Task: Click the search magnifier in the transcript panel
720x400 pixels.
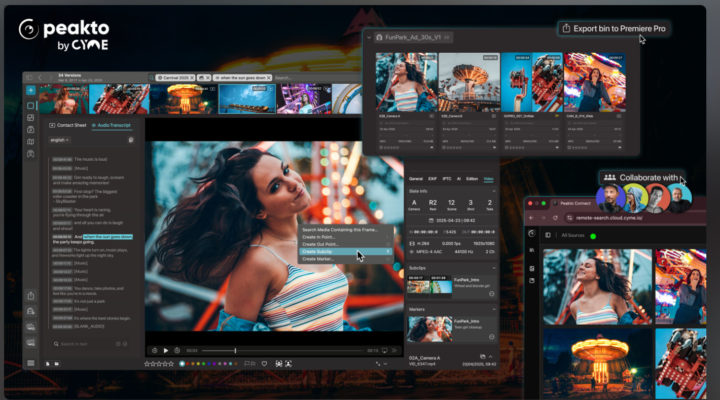Action: pyautogui.click(x=56, y=344)
